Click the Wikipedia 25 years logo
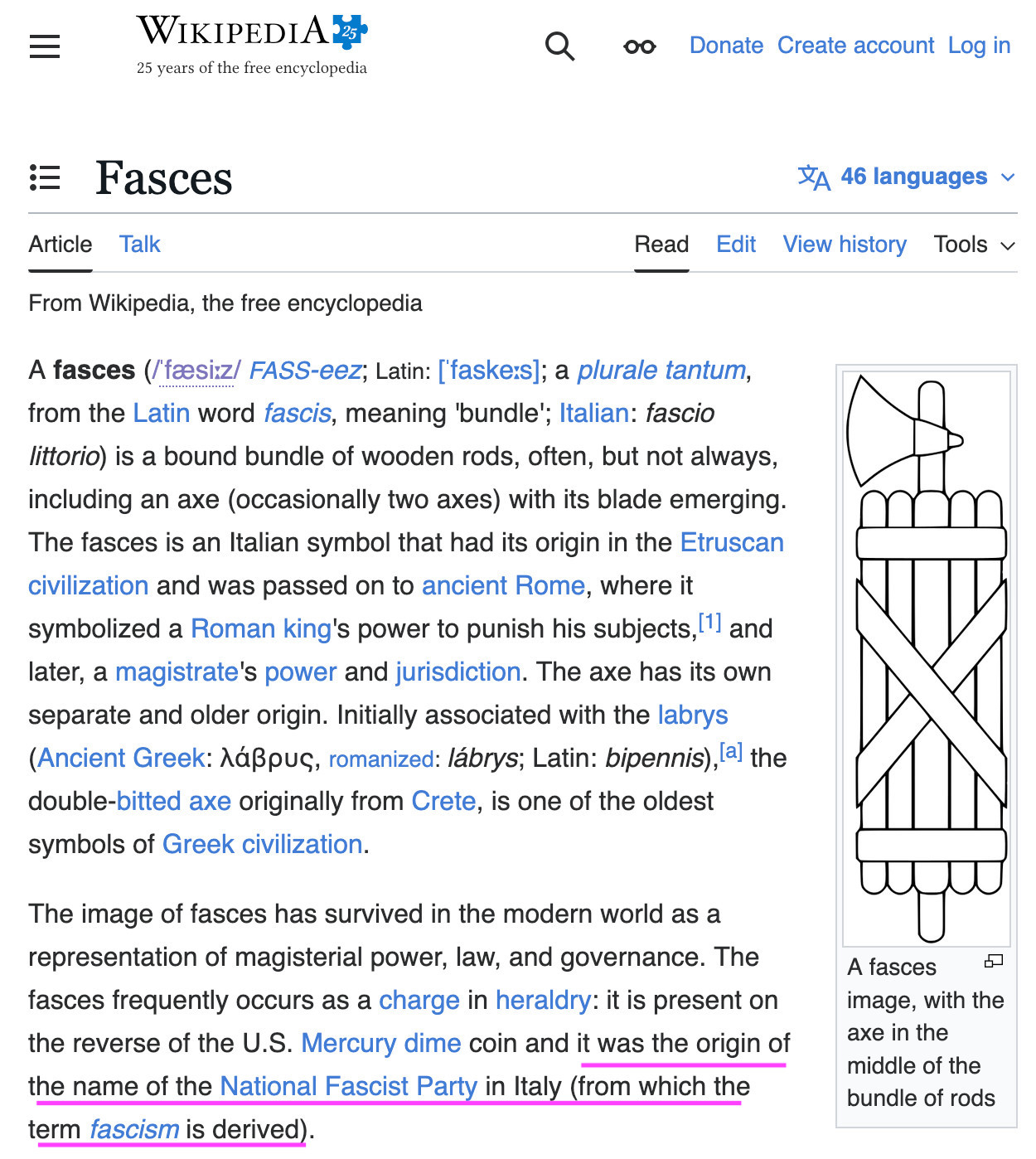1036x1159 pixels. 252,46
